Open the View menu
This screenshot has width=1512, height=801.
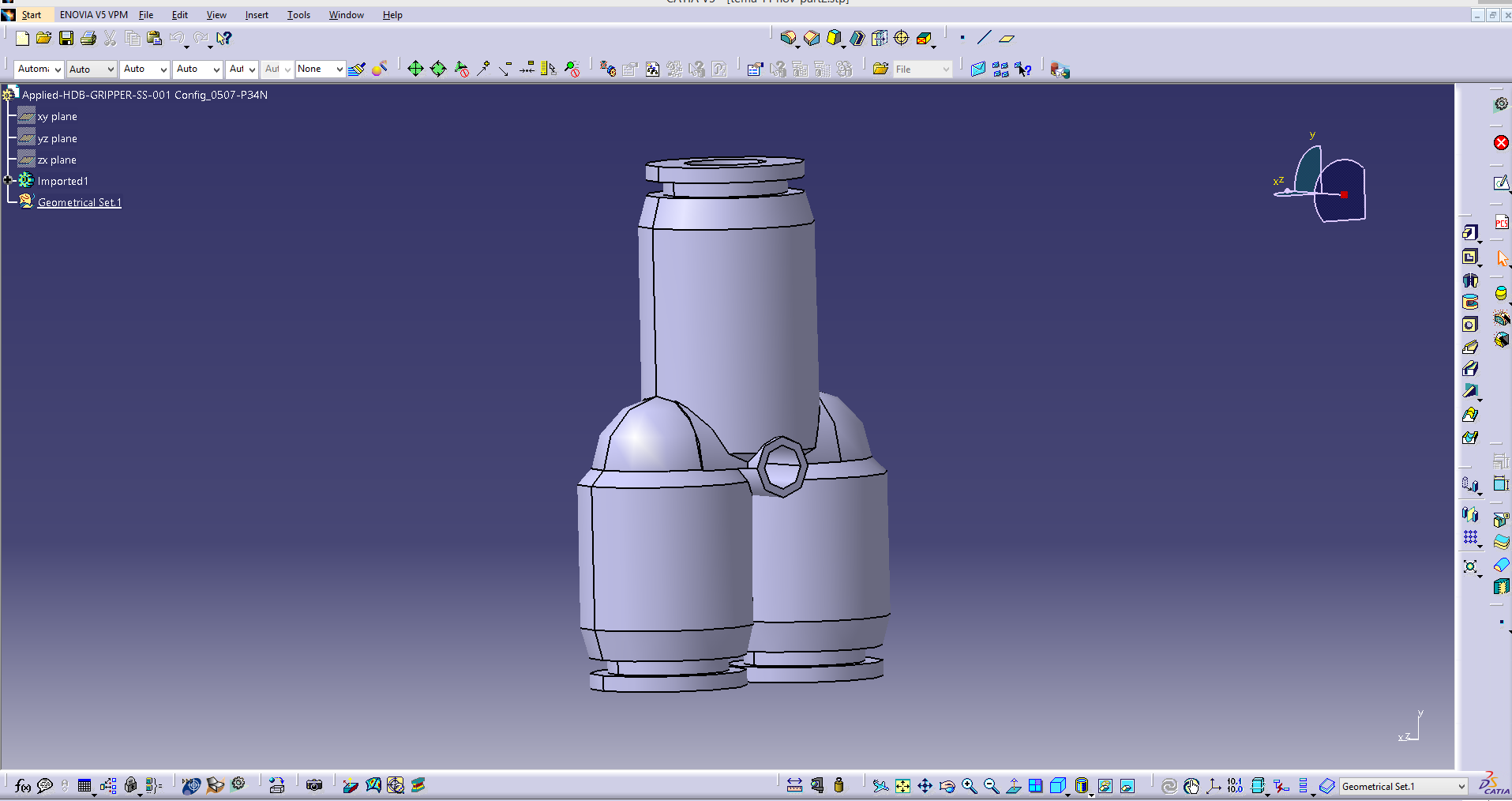216,15
